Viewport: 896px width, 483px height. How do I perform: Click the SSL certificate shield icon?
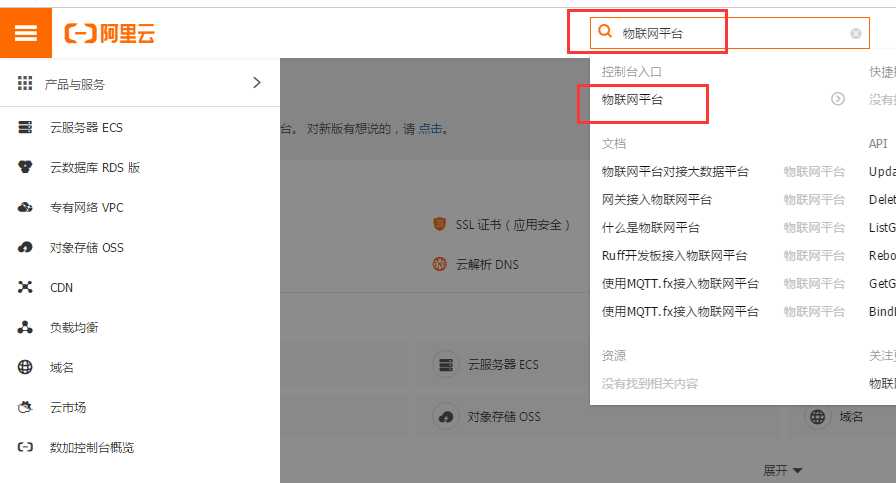(439, 224)
